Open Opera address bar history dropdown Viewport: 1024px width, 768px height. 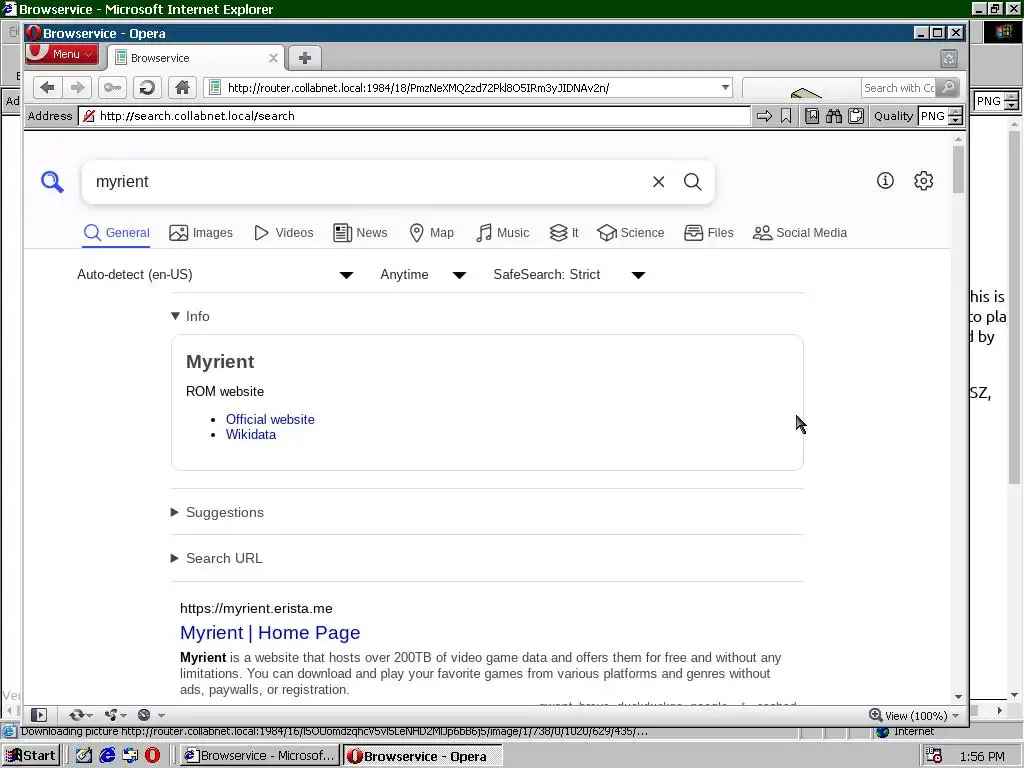pos(725,88)
